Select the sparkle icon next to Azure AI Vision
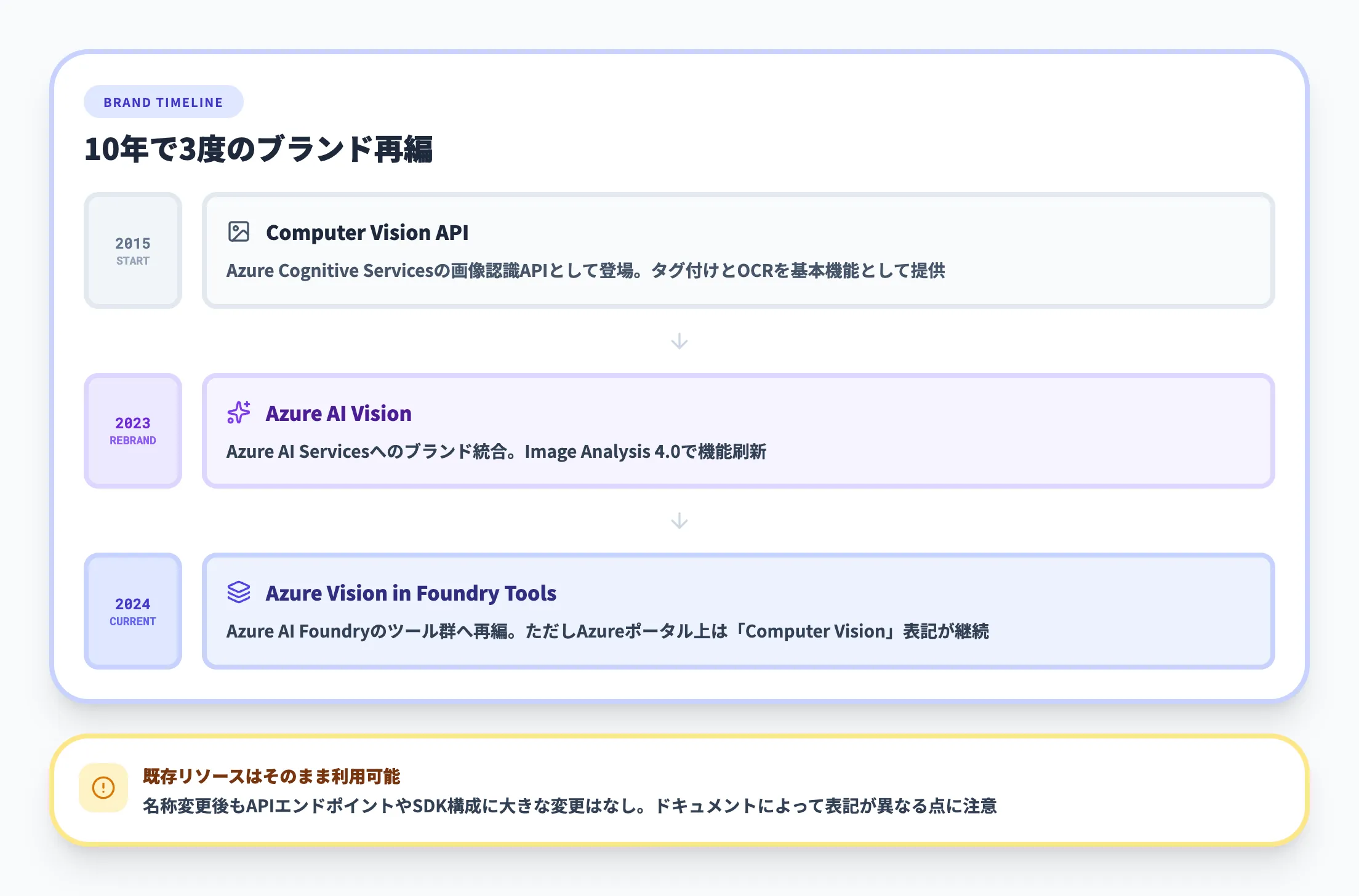1359x896 pixels. [238, 413]
